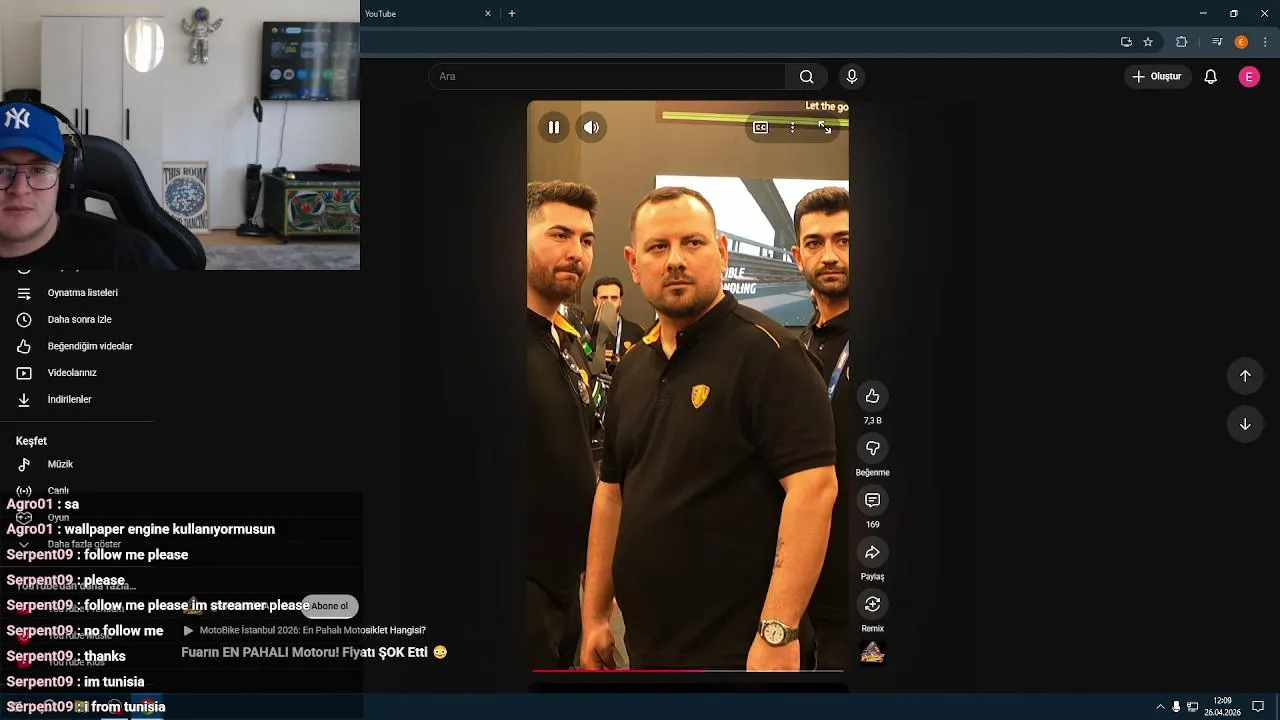Expand the system tray hidden icons chevron
Viewport: 1280px width, 720px height.
tap(1160, 706)
